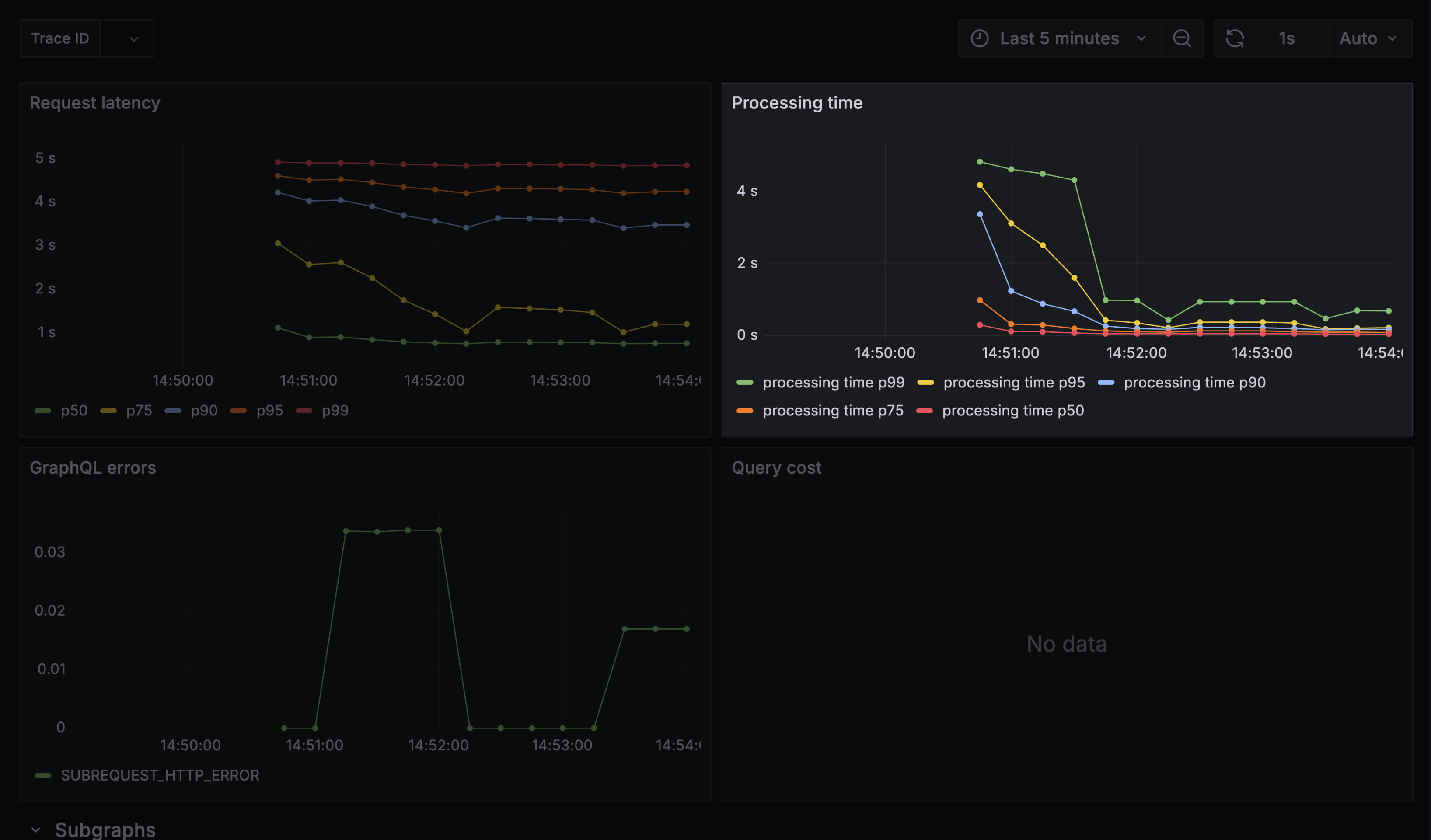This screenshot has width=1431, height=840.
Task: Hide the SUBREQUEST_HTTP_ERROR series
Action: click(x=161, y=775)
